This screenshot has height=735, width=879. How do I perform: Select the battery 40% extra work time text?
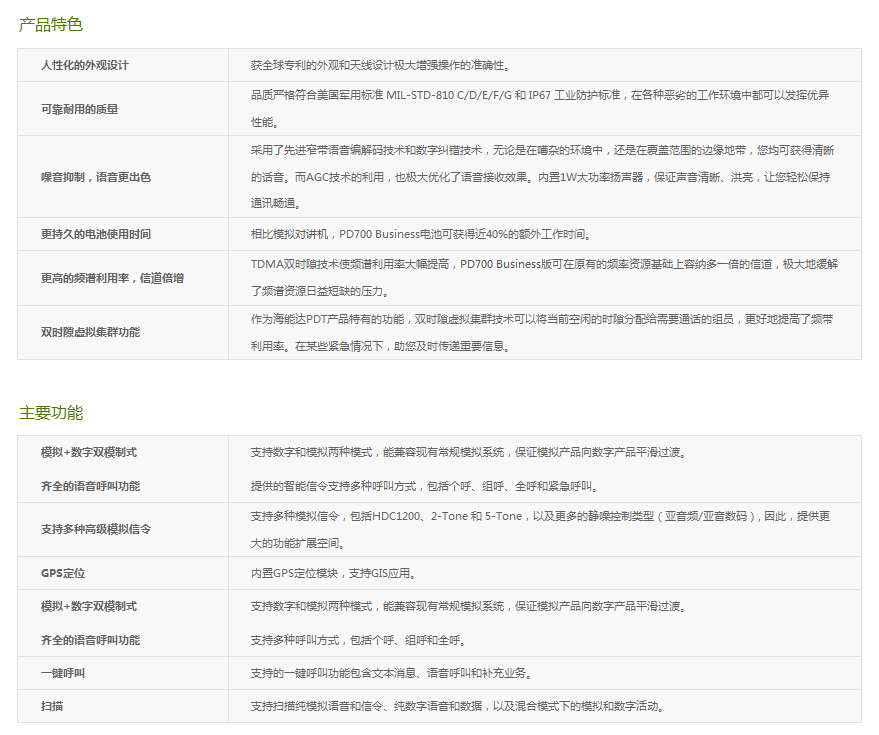click(x=421, y=234)
